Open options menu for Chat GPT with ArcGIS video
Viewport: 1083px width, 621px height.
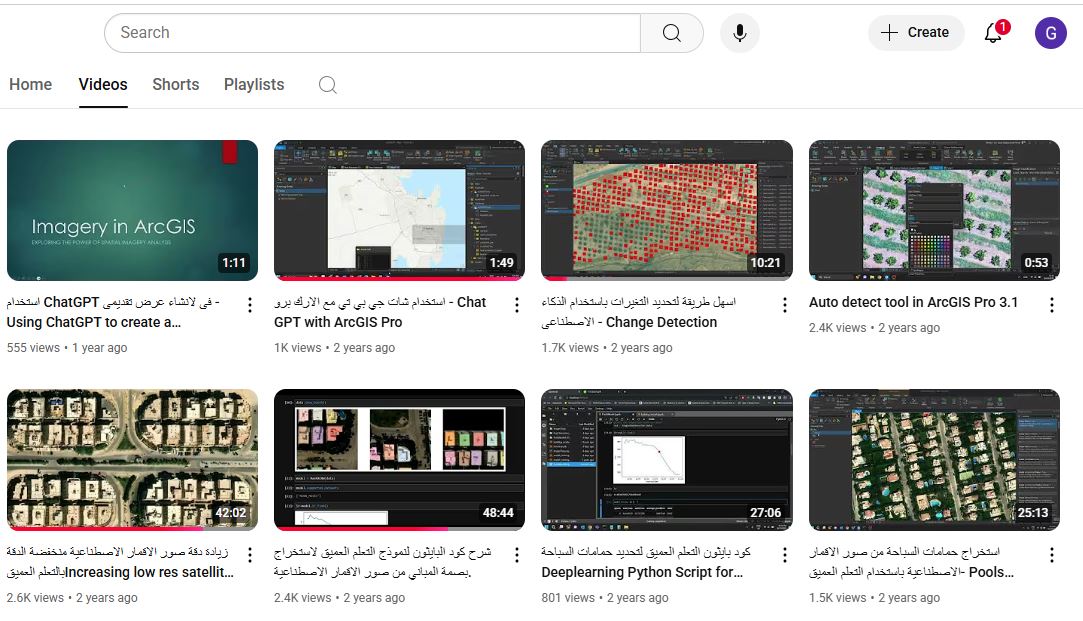[x=516, y=304]
